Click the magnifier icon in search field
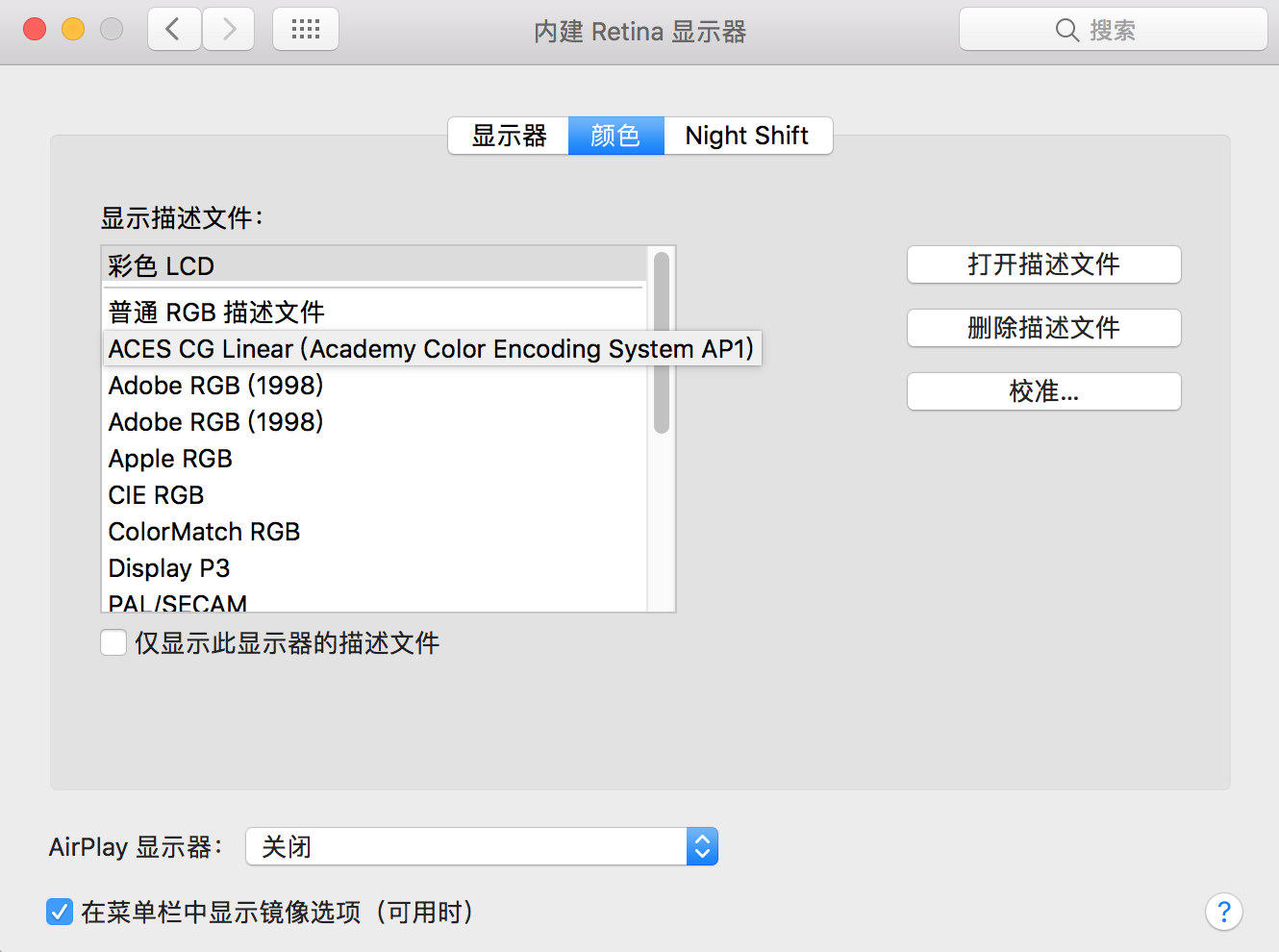This screenshot has height=952, width=1279. click(x=1066, y=30)
